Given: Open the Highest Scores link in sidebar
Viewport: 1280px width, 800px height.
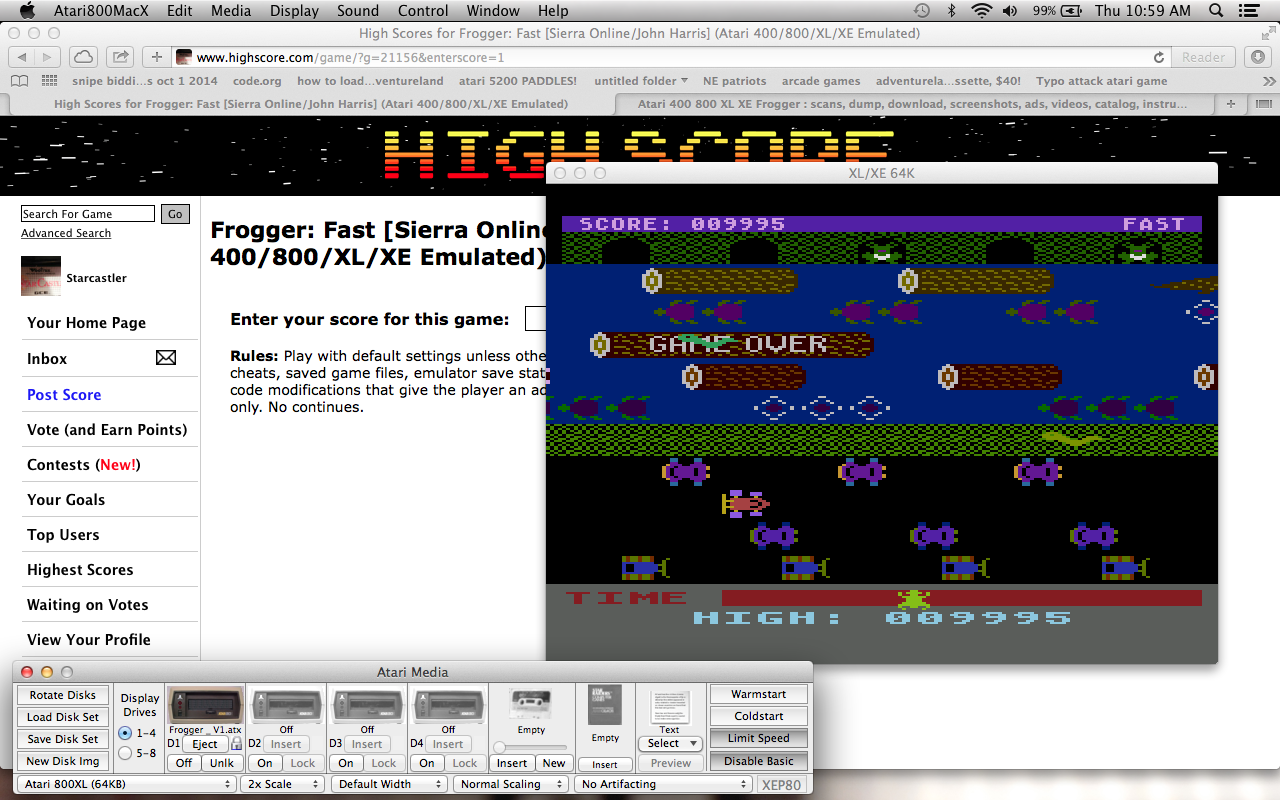Looking at the screenshot, I should tap(80, 570).
